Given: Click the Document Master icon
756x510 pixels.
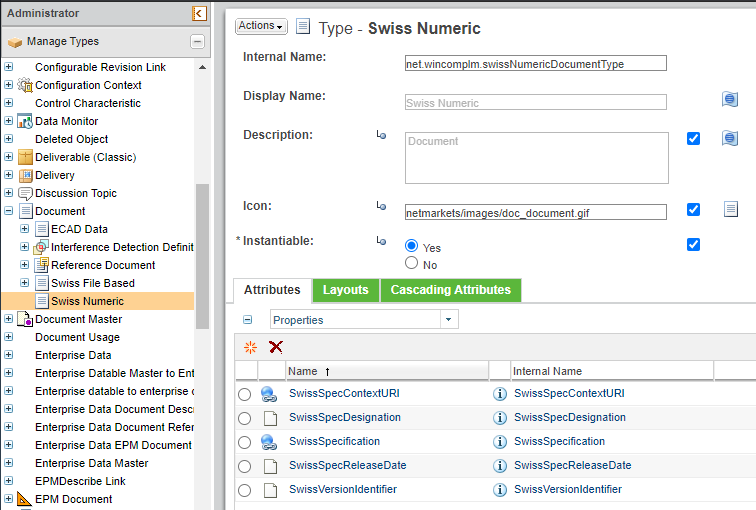Looking at the screenshot, I should tap(25, 319).
